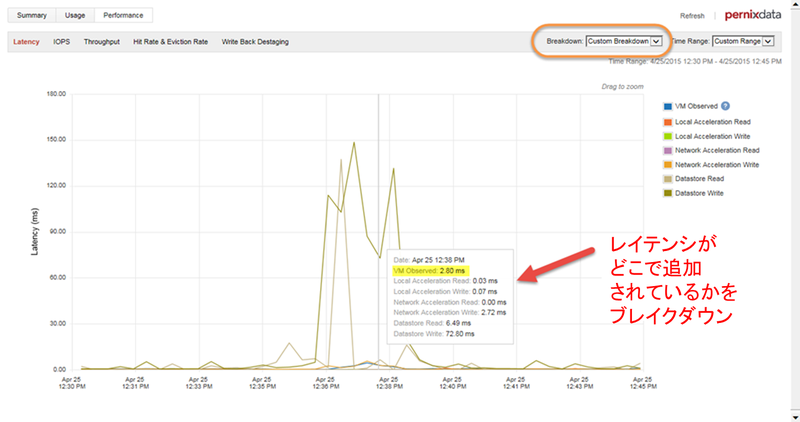Click the Local Acceleration Write legend label
Viewport: 800px width, 422px height.
(712, 136)
